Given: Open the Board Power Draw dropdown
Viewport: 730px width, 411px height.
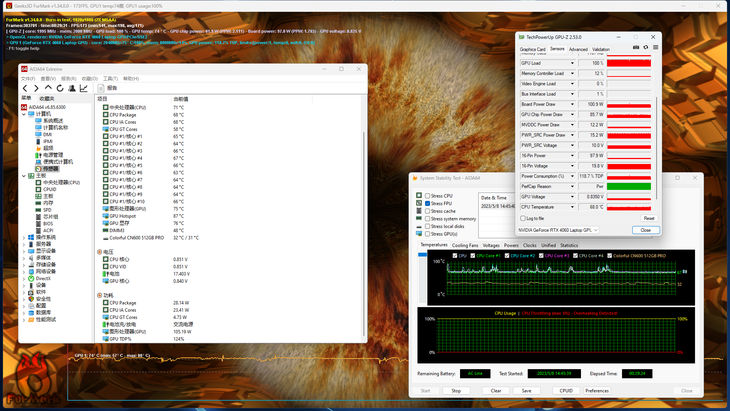Looking at the screenshot, I should pos(572,104).
